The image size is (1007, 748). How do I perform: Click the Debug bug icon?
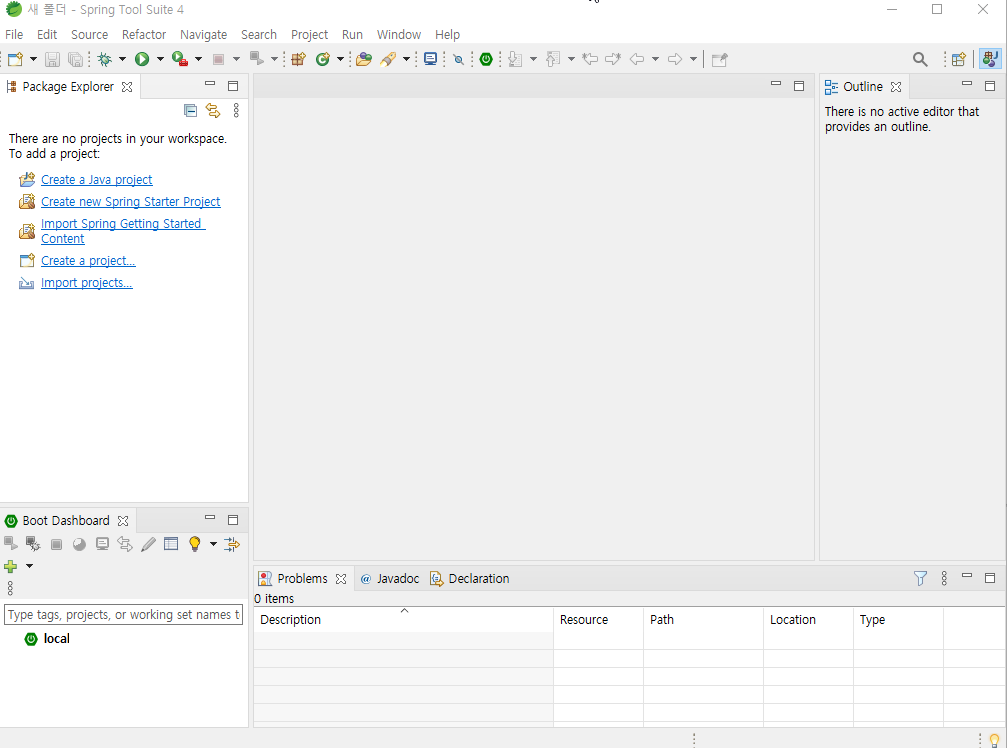pyautogui.click(x=105, y=60)
